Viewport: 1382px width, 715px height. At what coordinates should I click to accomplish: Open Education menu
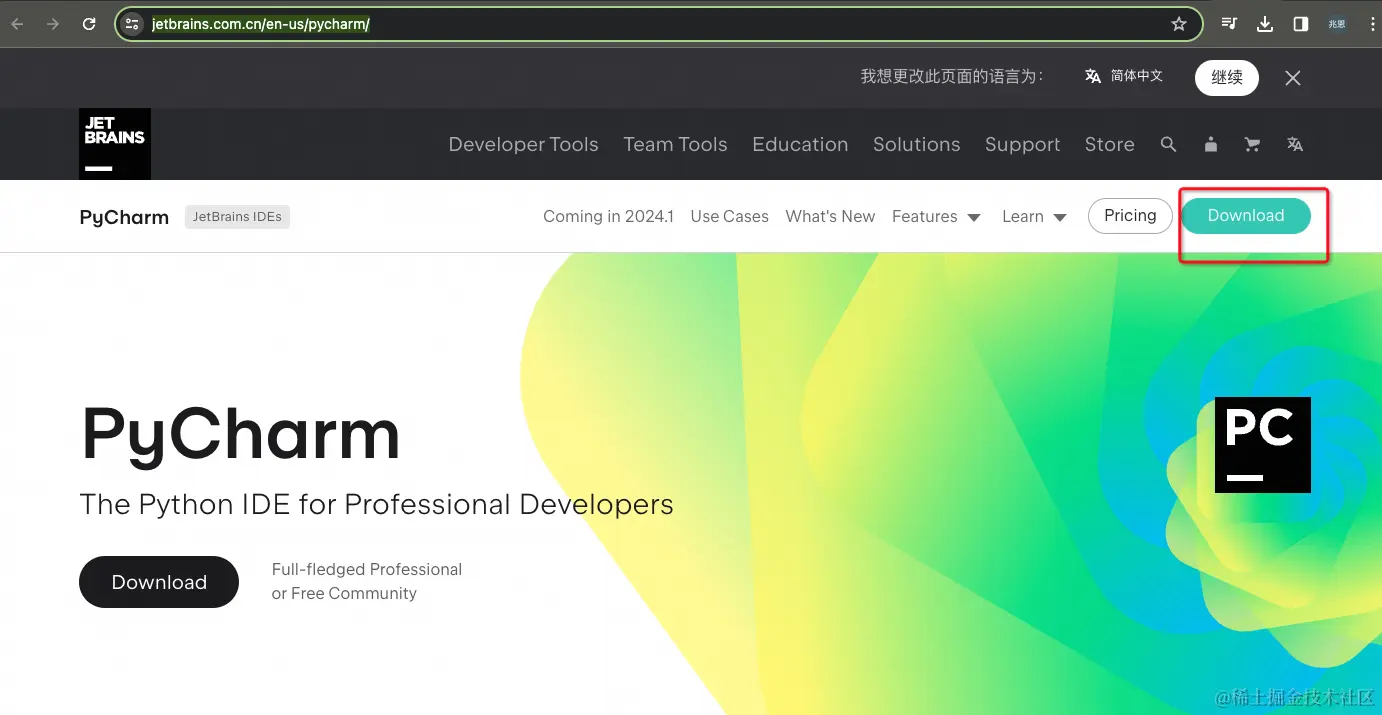click(x=800, y=144)
